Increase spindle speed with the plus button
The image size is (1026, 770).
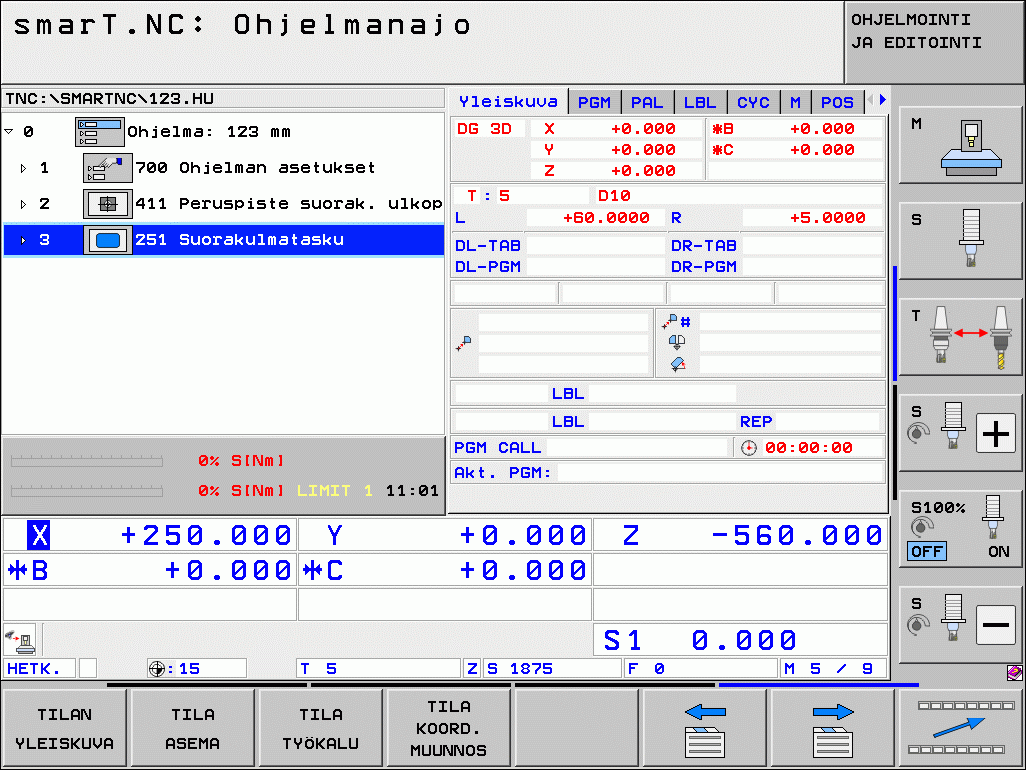point(995,433)
